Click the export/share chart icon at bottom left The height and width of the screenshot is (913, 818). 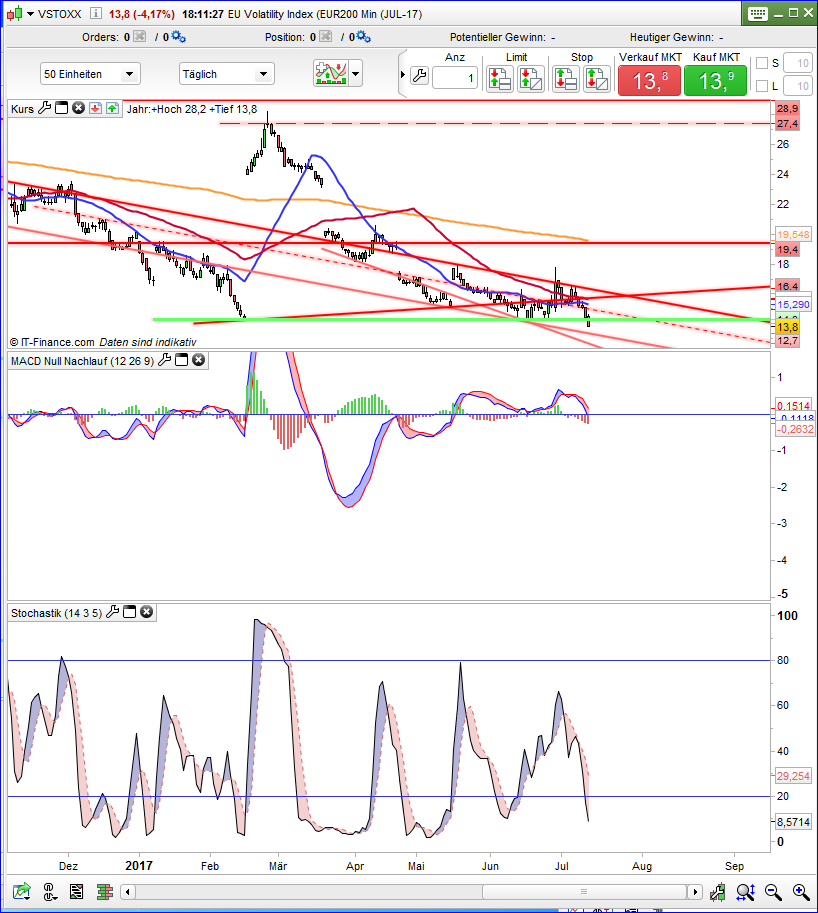22,891
